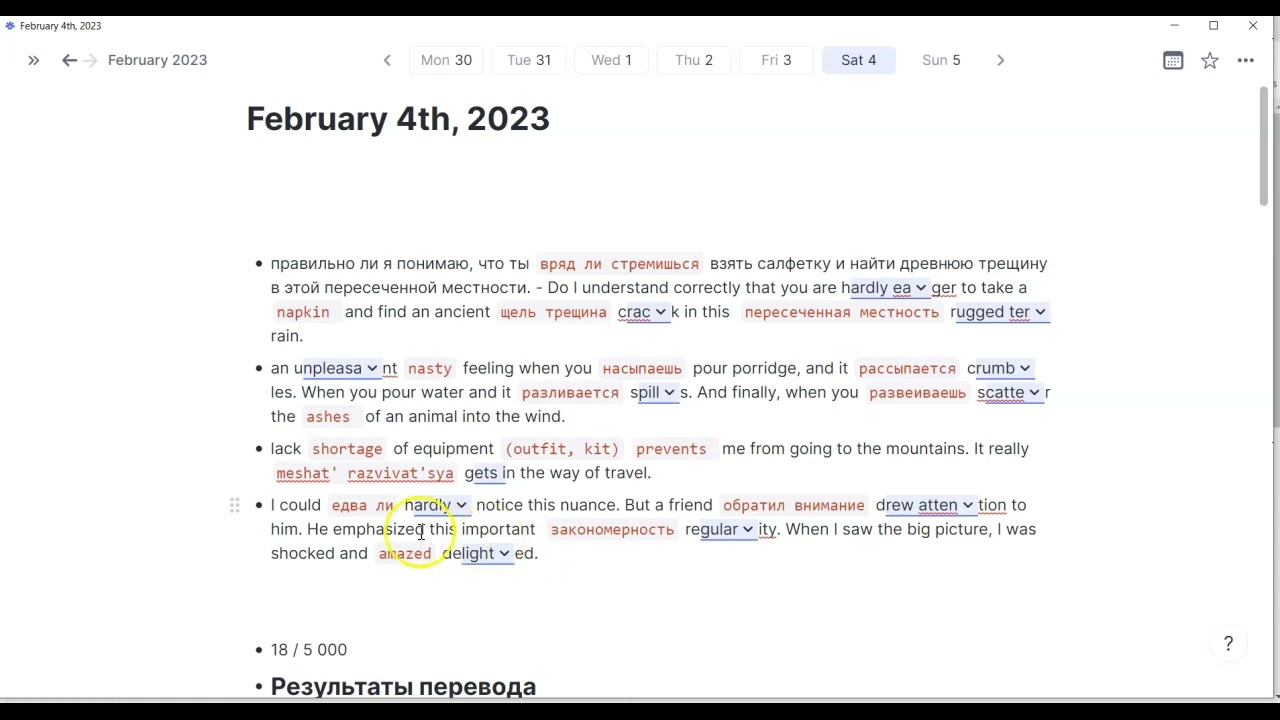Click inline code 'napkin'
The image size is (1280, 720).
point(303,312)
